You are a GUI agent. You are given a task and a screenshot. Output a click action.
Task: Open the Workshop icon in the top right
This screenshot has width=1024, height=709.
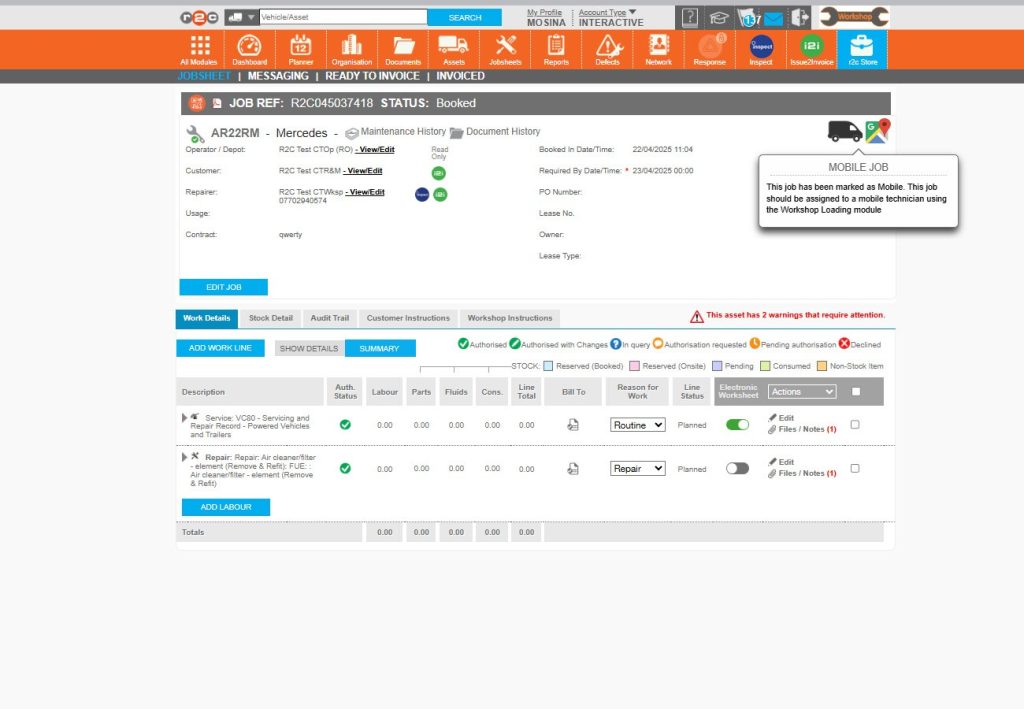coord(855,16)
